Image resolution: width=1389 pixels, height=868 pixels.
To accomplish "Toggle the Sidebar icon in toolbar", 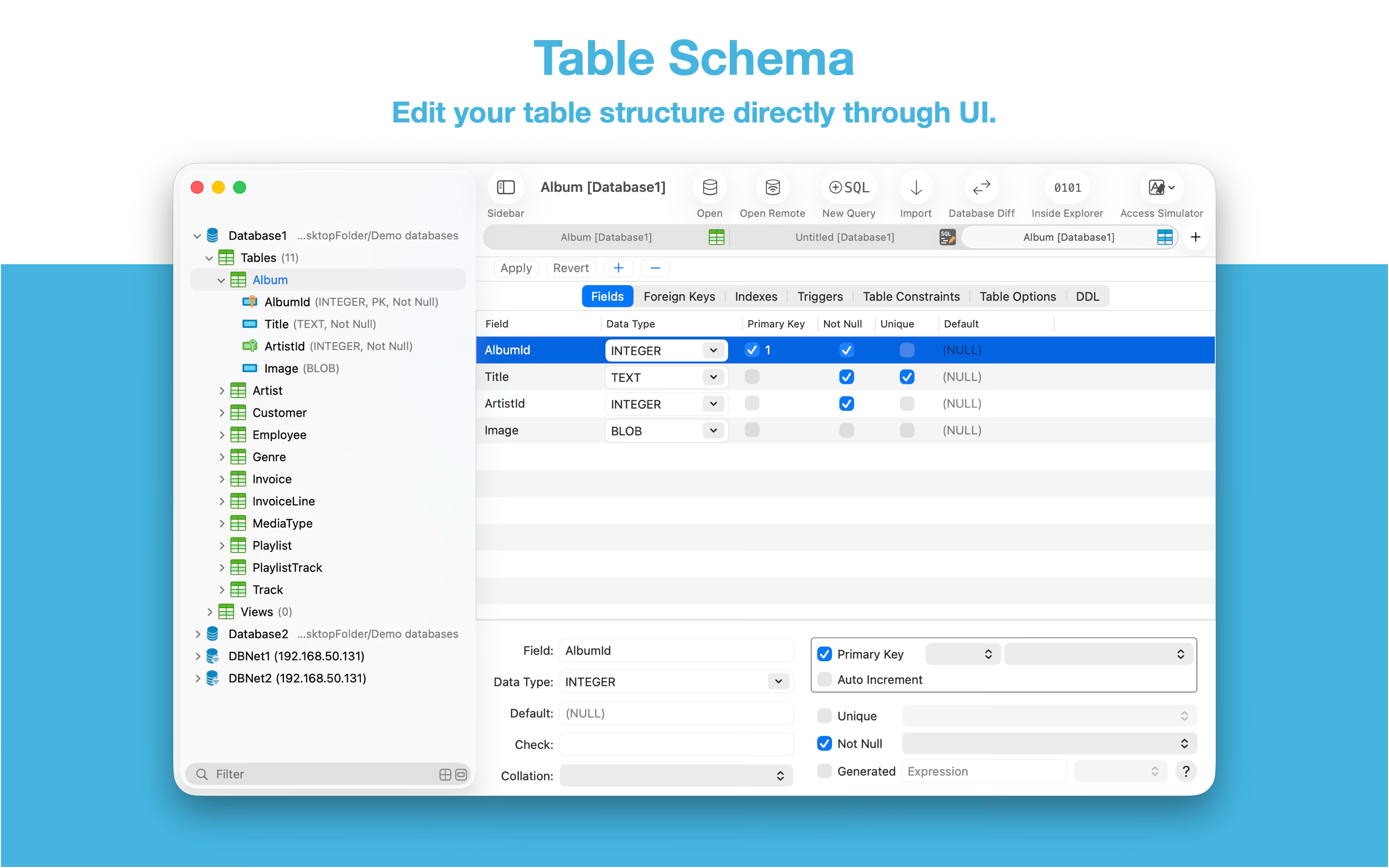I will coord(505,188).
